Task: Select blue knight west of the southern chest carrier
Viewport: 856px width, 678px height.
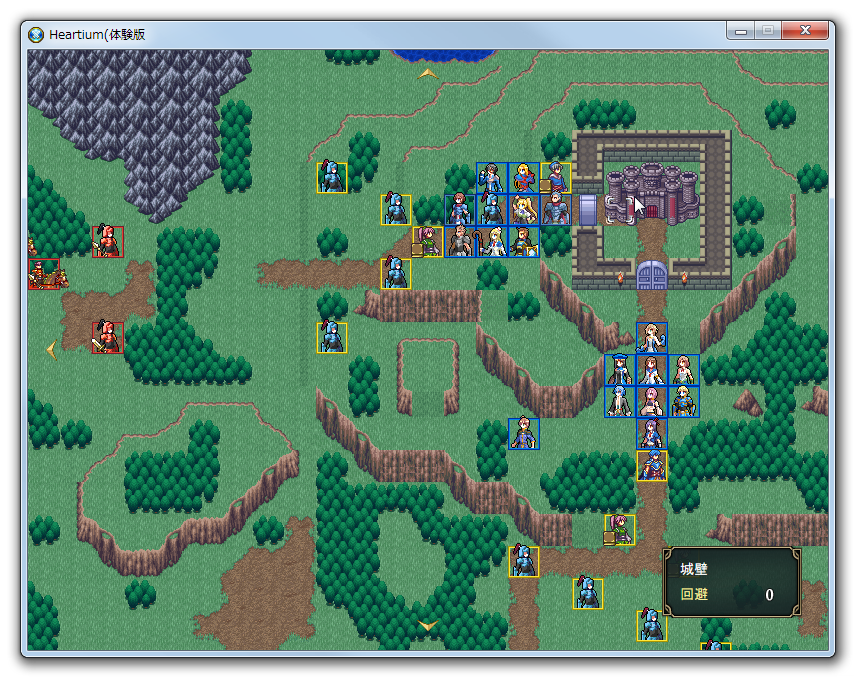Action: pyautogui.click(x=524, y=562)
